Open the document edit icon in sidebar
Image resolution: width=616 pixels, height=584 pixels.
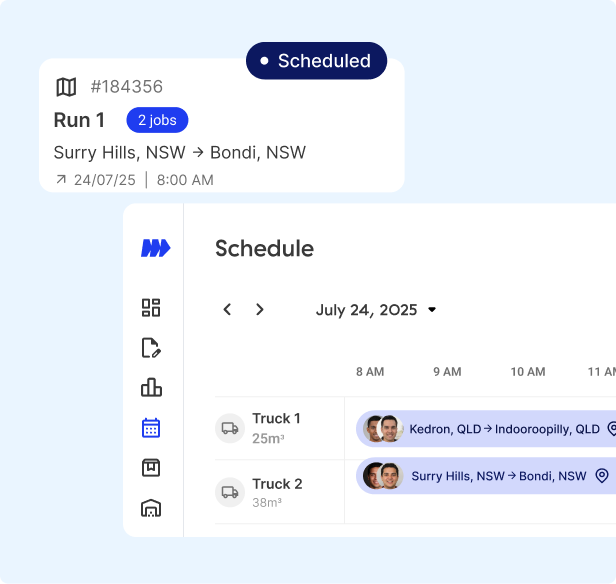point(151,348)
